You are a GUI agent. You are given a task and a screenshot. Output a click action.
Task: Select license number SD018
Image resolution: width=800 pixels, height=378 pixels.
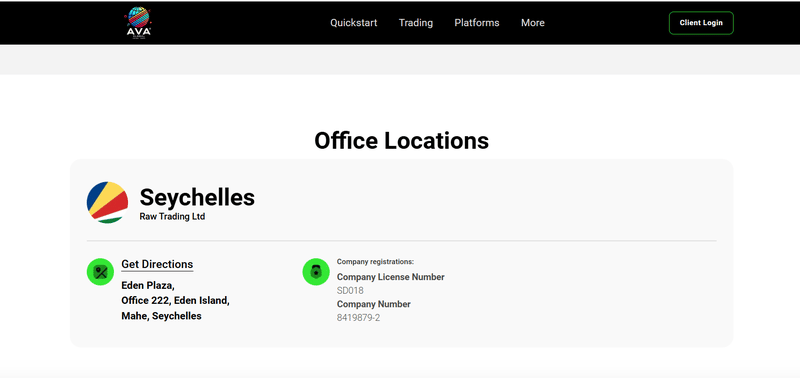(x=350, y=291)
